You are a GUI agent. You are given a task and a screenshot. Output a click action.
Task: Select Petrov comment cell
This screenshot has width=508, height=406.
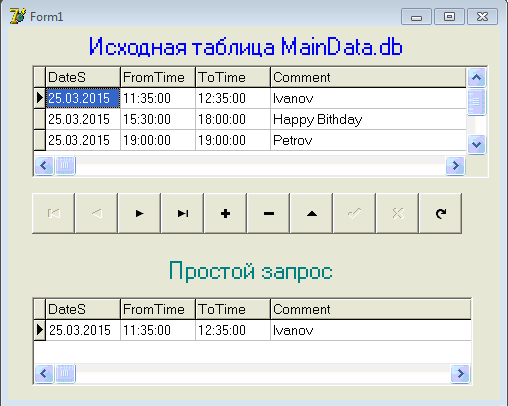coord(368,140)
